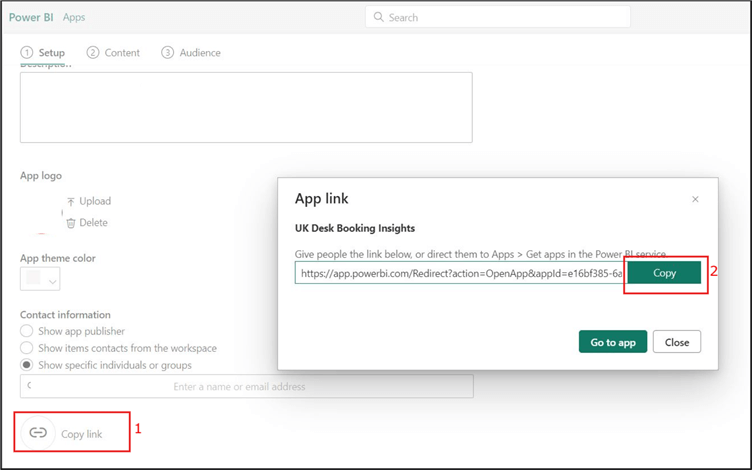
Task: Click the Apps link in header
Action: point(74,17)
